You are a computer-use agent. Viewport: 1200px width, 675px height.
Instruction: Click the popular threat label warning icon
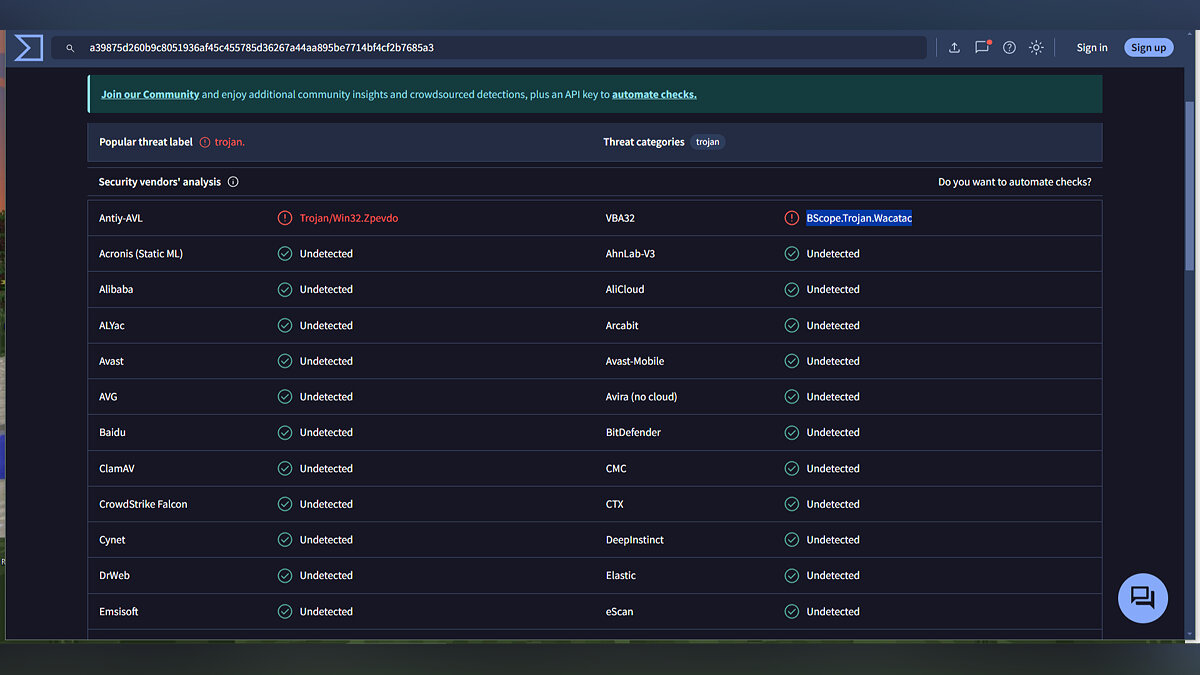pyautogui.click(x=205, y=142)
